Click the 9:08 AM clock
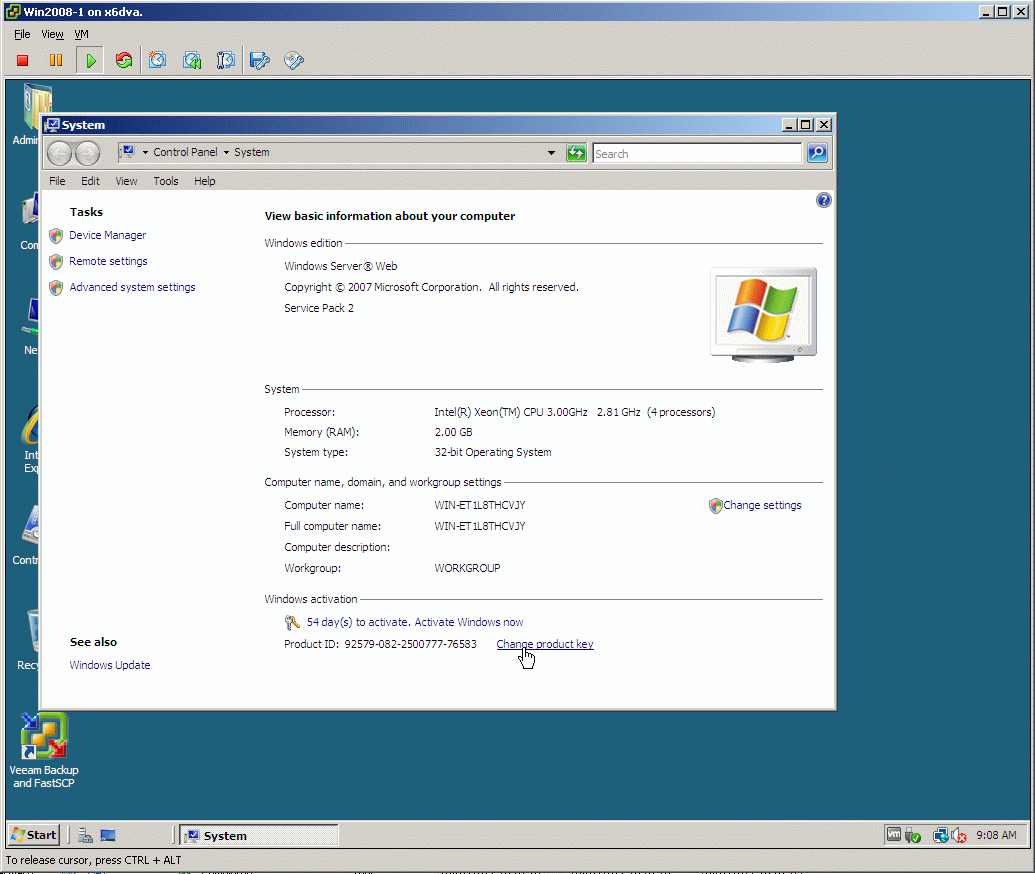The width and height of the screenshot is (1035, 874). click(x=996, y=835)
